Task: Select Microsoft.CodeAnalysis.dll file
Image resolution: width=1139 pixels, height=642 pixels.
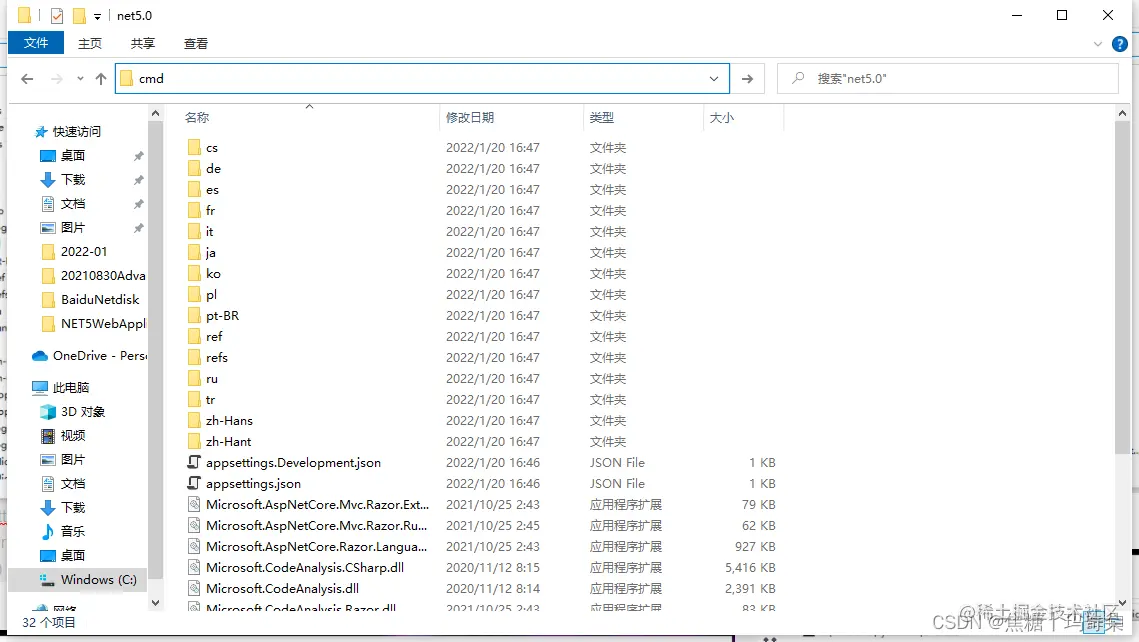Action: (x=282, y=588)
